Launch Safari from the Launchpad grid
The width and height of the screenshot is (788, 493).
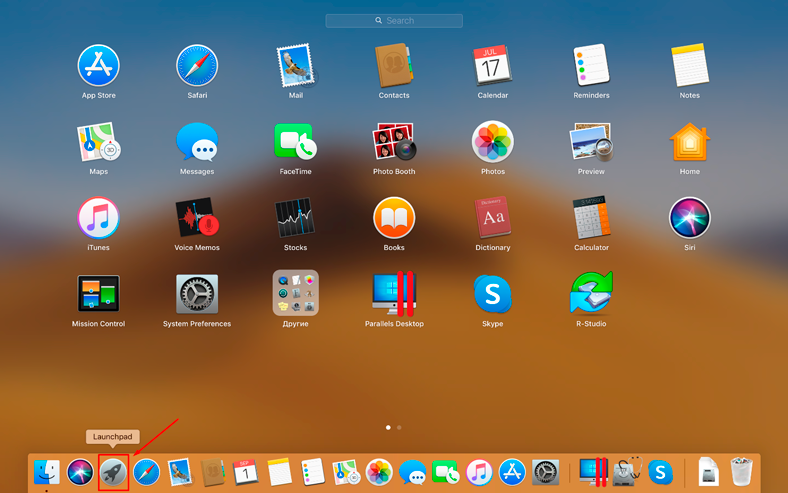point(197,66)
